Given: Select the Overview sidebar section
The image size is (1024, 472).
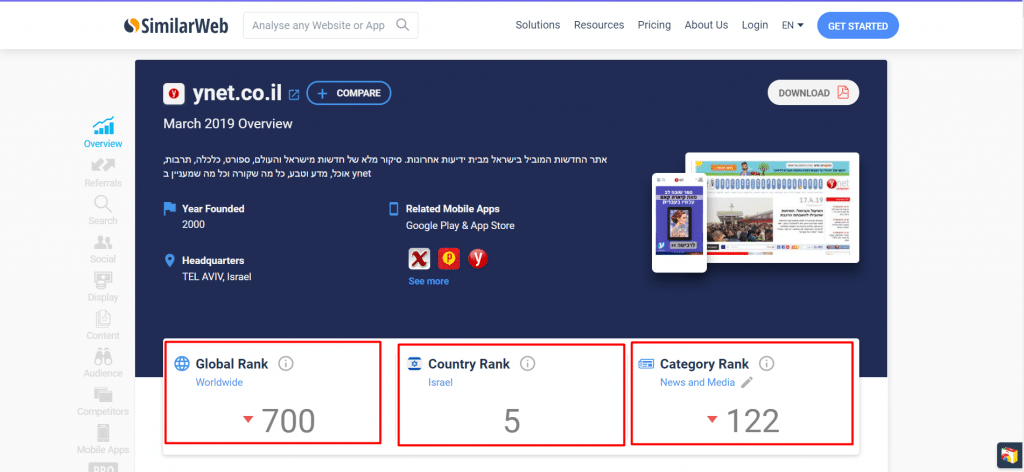Looking at the screenshot, I should [x=103, y=133].
